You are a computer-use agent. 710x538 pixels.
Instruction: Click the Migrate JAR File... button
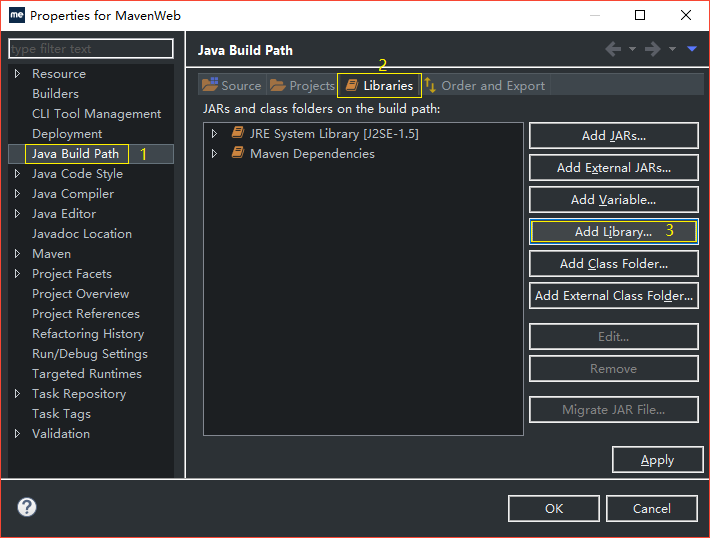614,409
